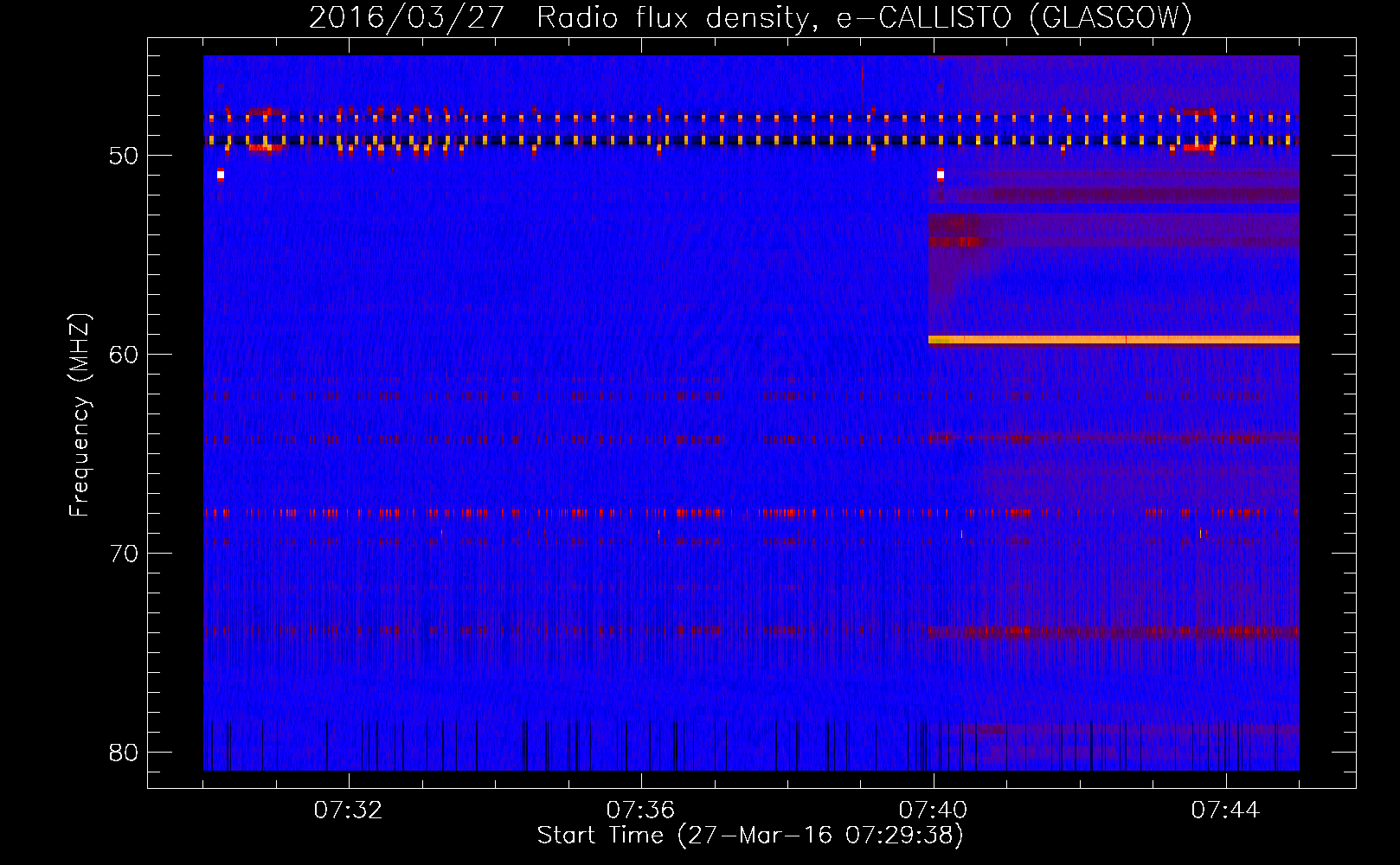Click the 70 frequency tick label
The height and width of the screenshot is (865, 1400).
pos(124,554)
